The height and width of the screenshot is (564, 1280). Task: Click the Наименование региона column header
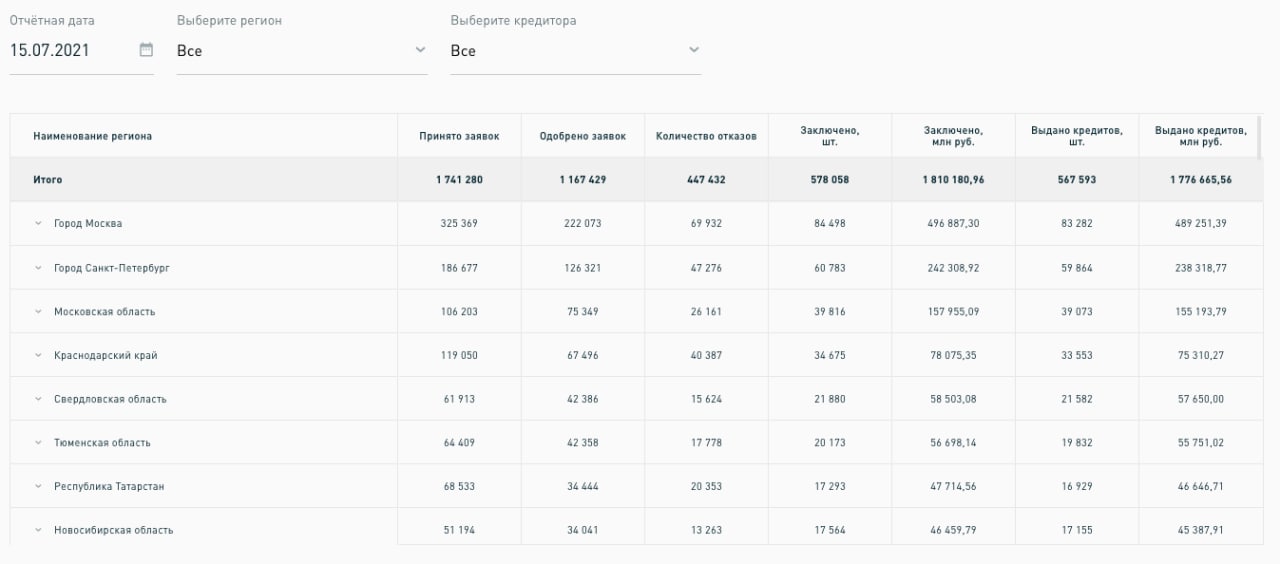coord(93,136)
